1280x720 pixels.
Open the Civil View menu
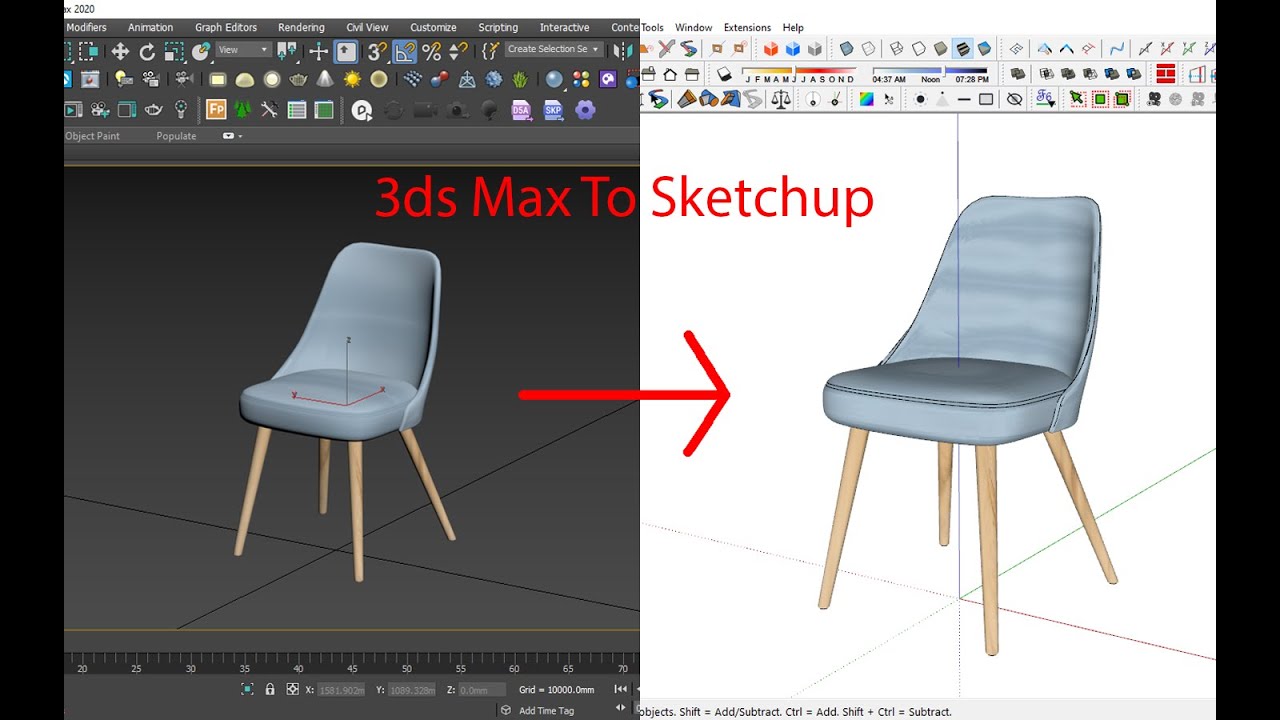coord(367,27)
